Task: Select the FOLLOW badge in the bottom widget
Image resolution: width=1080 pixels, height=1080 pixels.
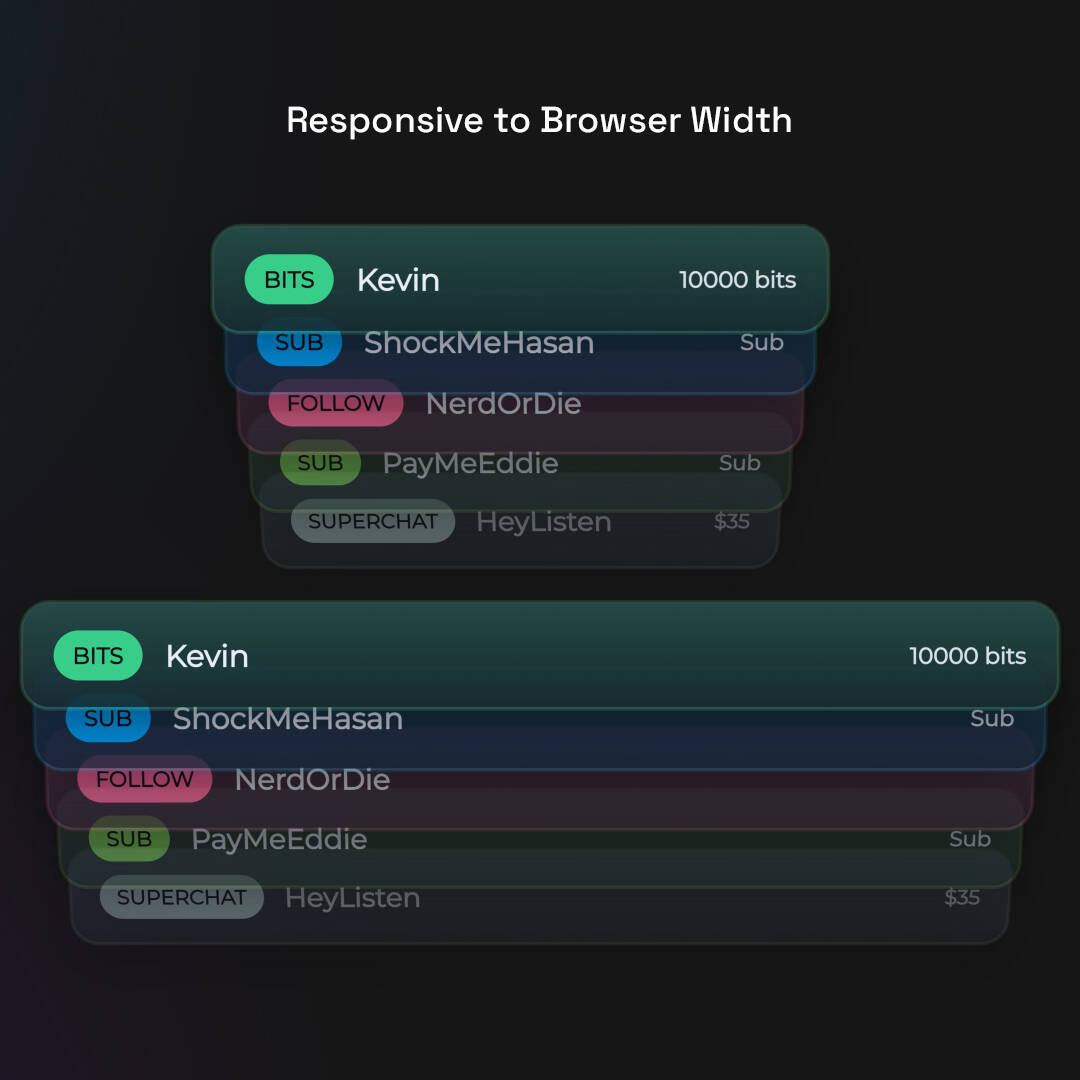Action: pos(143,780)
